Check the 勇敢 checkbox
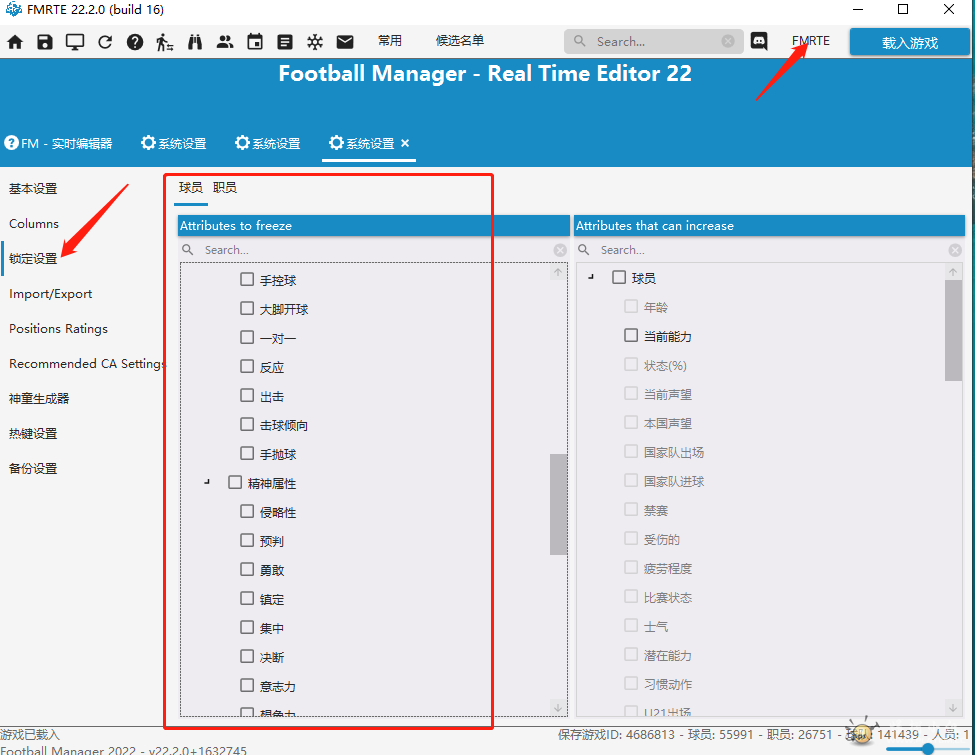Image resolution: width=975 pixels, height=755 pixels. (247, 569)
